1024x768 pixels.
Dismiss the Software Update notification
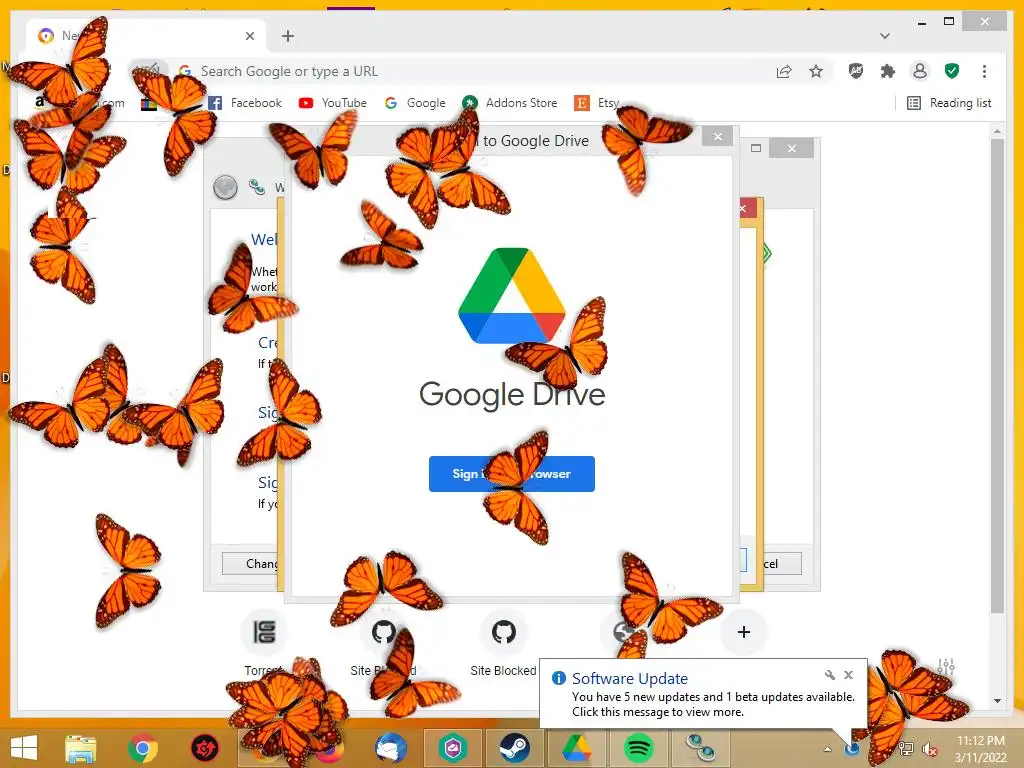tap(848, 675)
